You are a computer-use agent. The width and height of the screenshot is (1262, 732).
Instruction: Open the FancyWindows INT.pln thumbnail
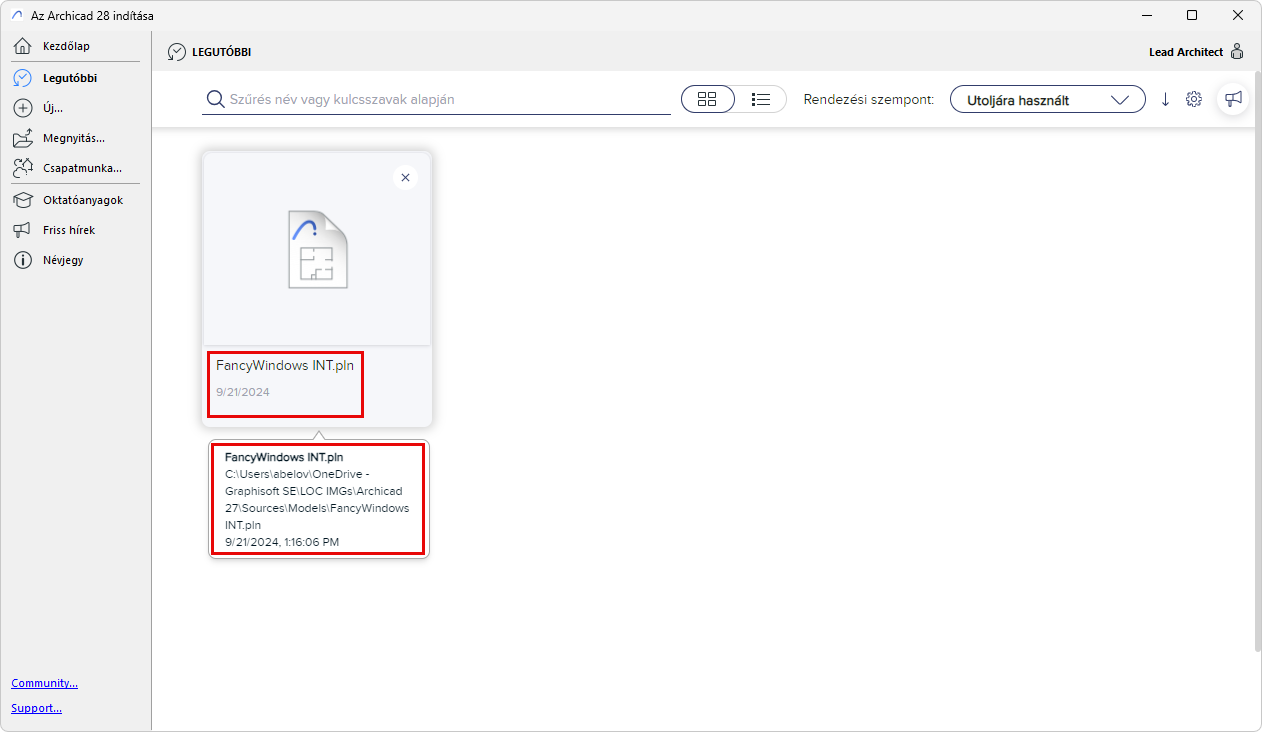pos(317,249)
